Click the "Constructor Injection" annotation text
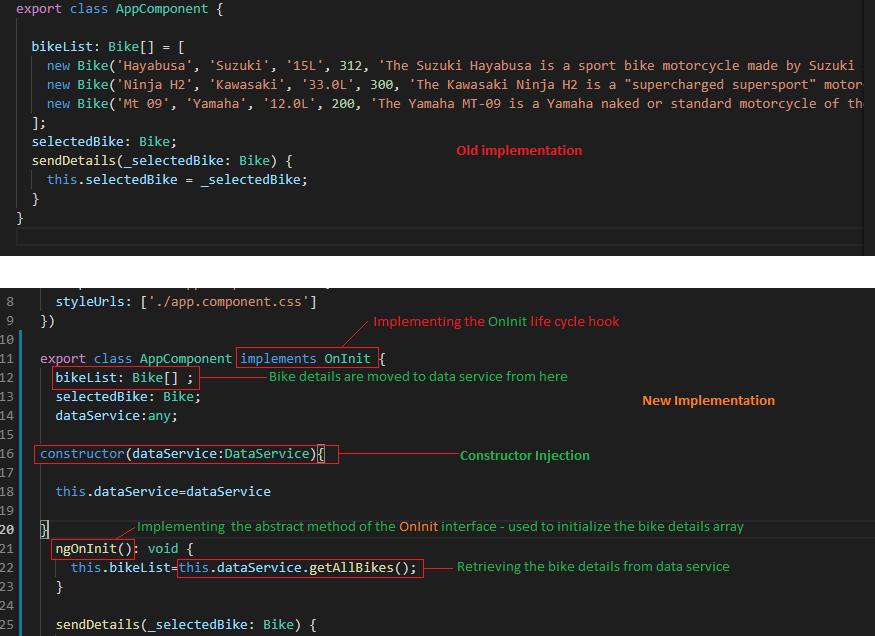 [x=524, y=455]
